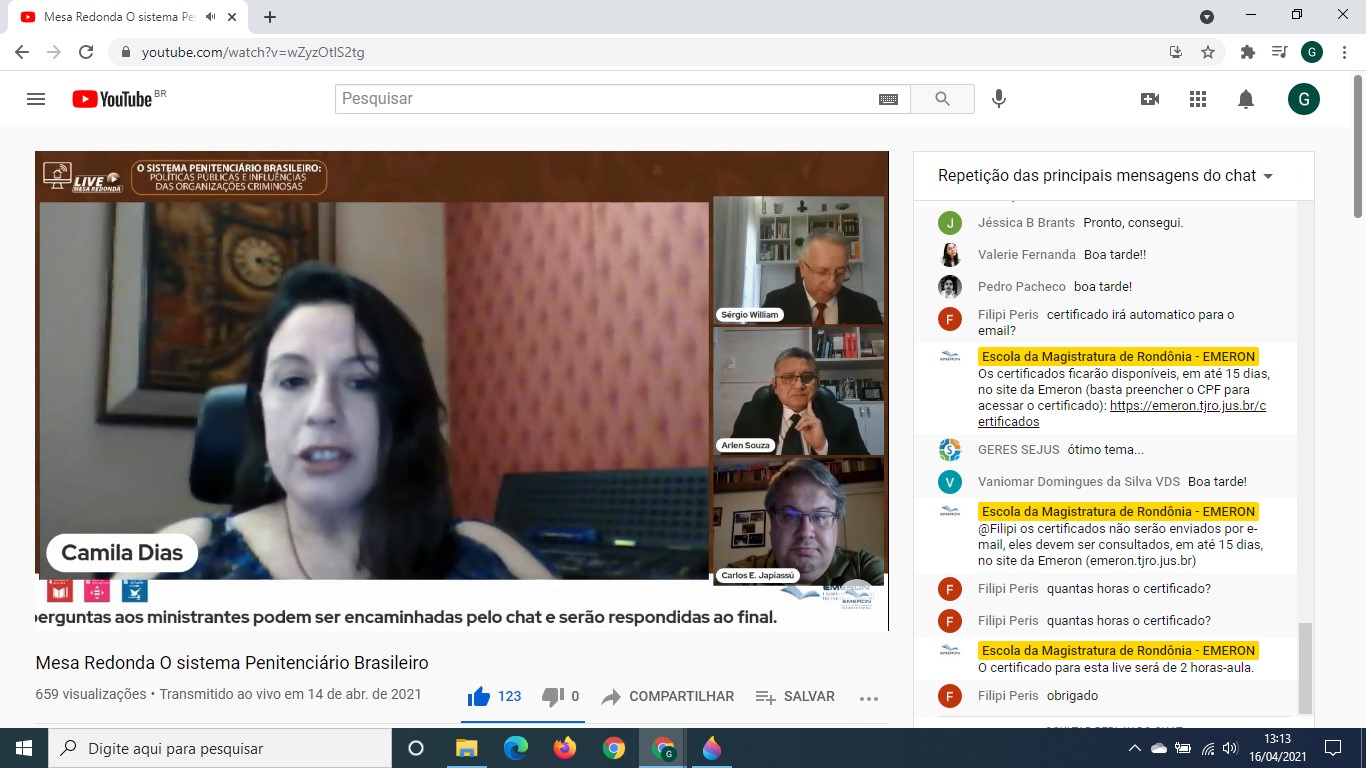Click the chat panel scrollbar thumb
The height and width of the screenshot is (768, 1366).
pyautogui.click(x=1304, y=667)
